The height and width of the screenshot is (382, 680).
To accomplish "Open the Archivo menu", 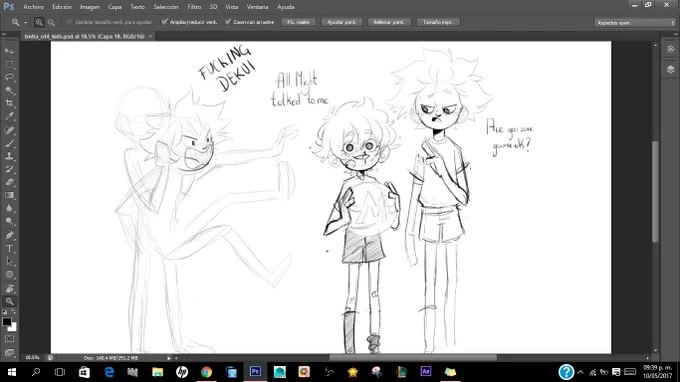I will pyautogui.click(x=33, y=7).
